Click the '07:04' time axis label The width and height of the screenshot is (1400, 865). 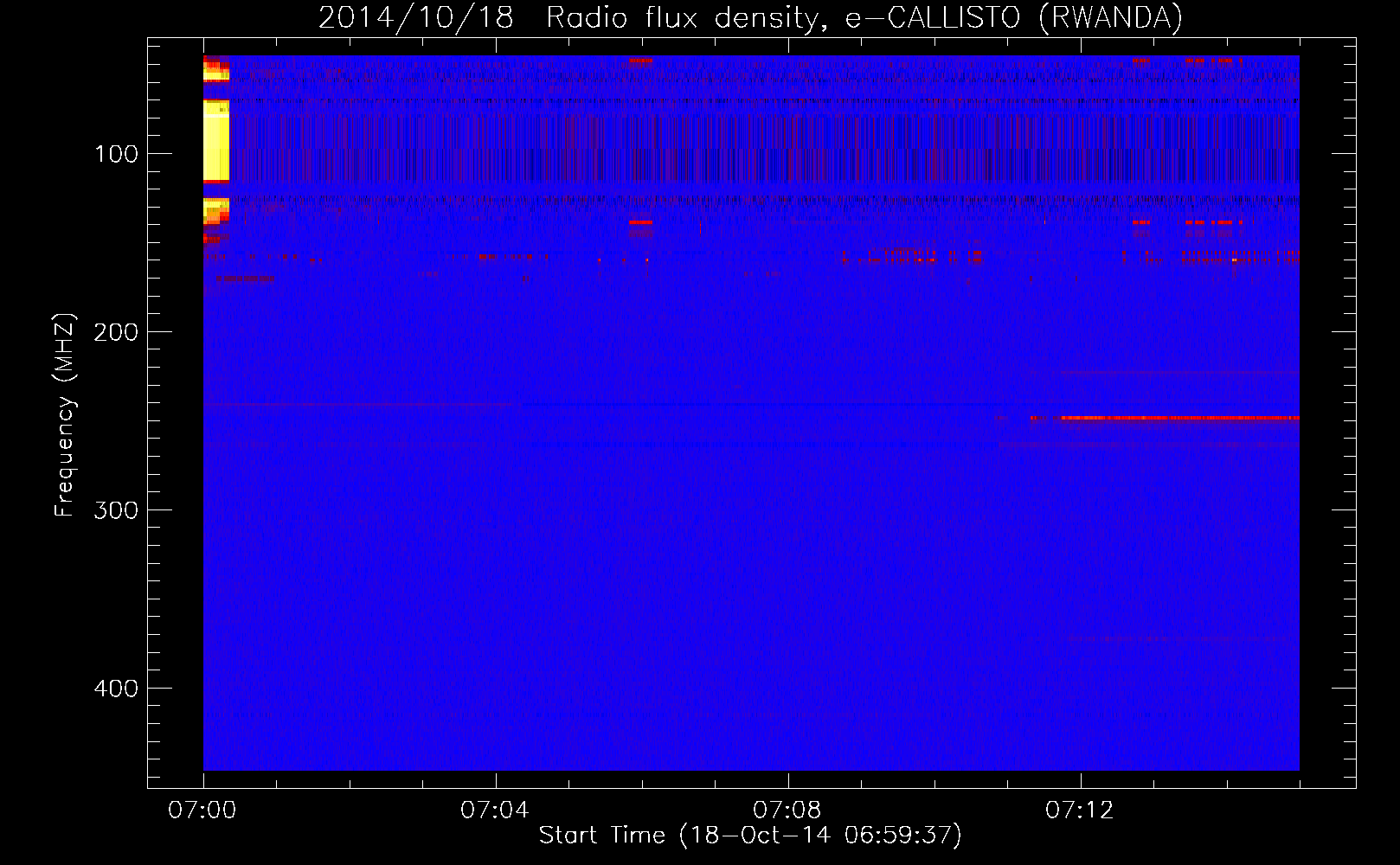point(494,811)
